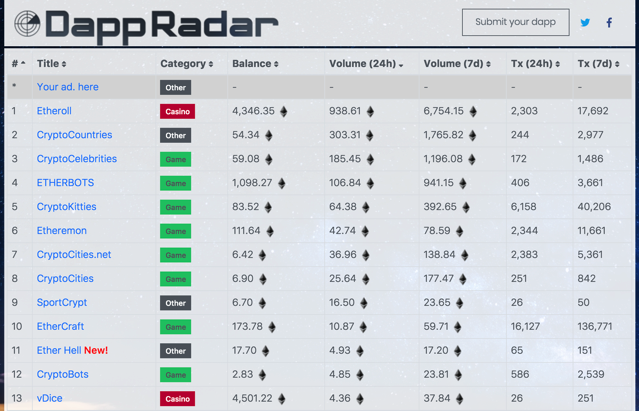Click Ethereum icon beside balance 6.70
Screen dimensions: 639x411
click(262, 303)
